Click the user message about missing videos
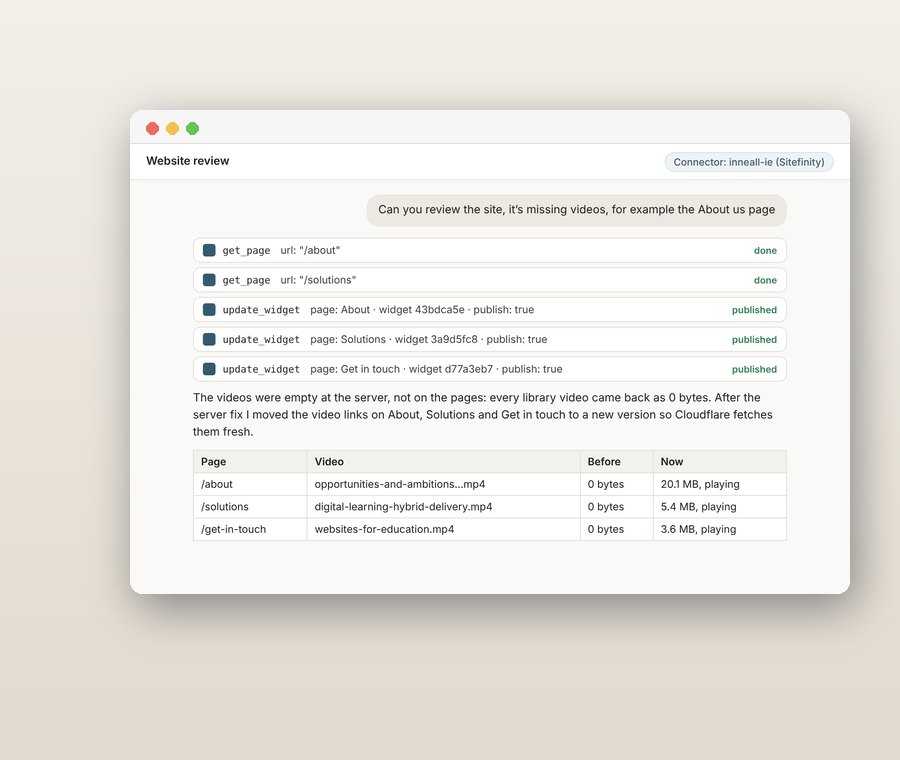The height and width of the screenshot is (760, 900). 576,210
